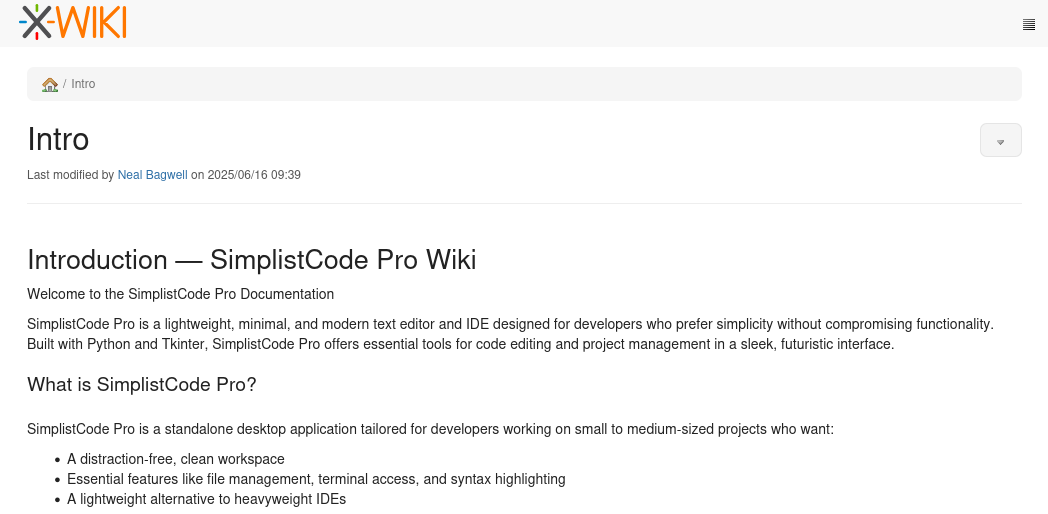This screenshot has height=514, width=1048.
Task: Select the Intro breadcrumb item
Action: [83, 84]
